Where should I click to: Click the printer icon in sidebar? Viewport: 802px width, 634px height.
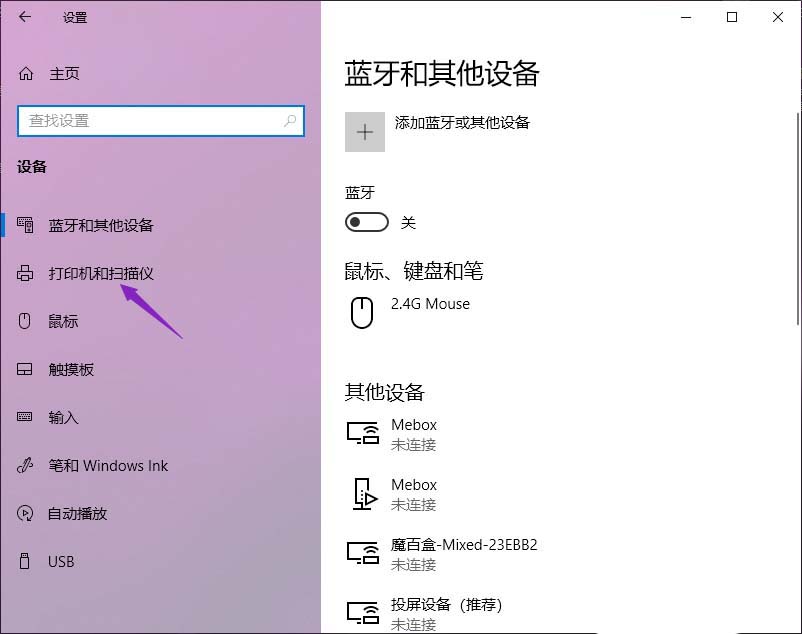(x=25, y=274)
